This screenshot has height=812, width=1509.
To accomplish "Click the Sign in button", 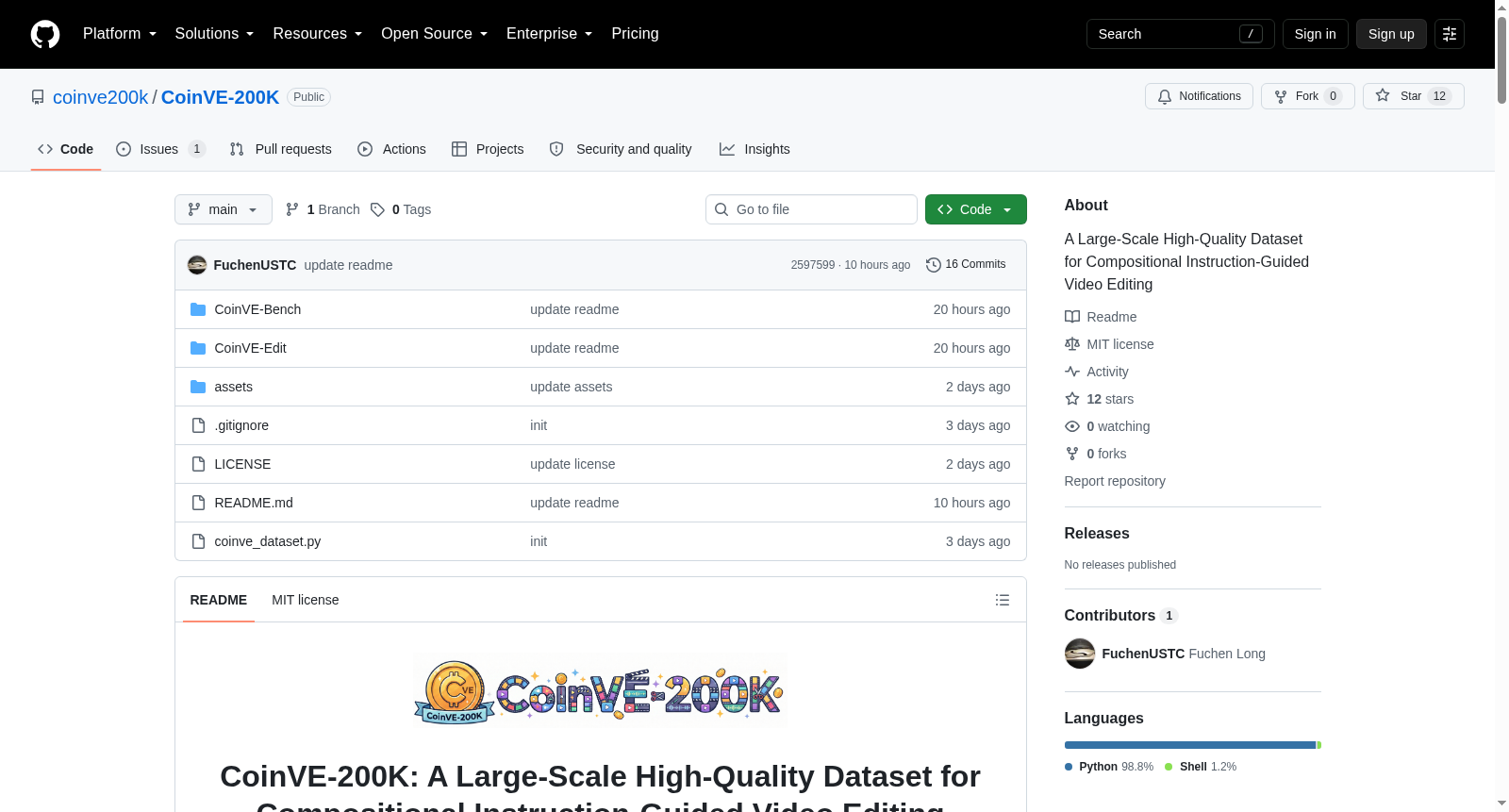I will coord(1316,34).
